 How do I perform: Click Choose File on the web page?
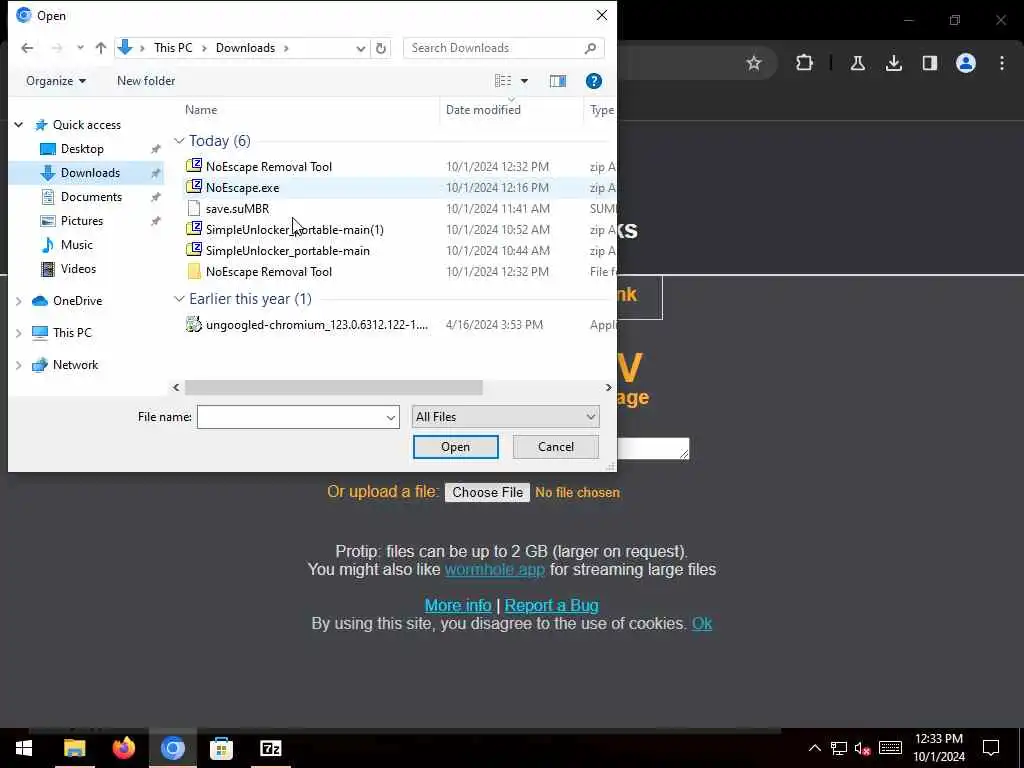click(487, 492)
